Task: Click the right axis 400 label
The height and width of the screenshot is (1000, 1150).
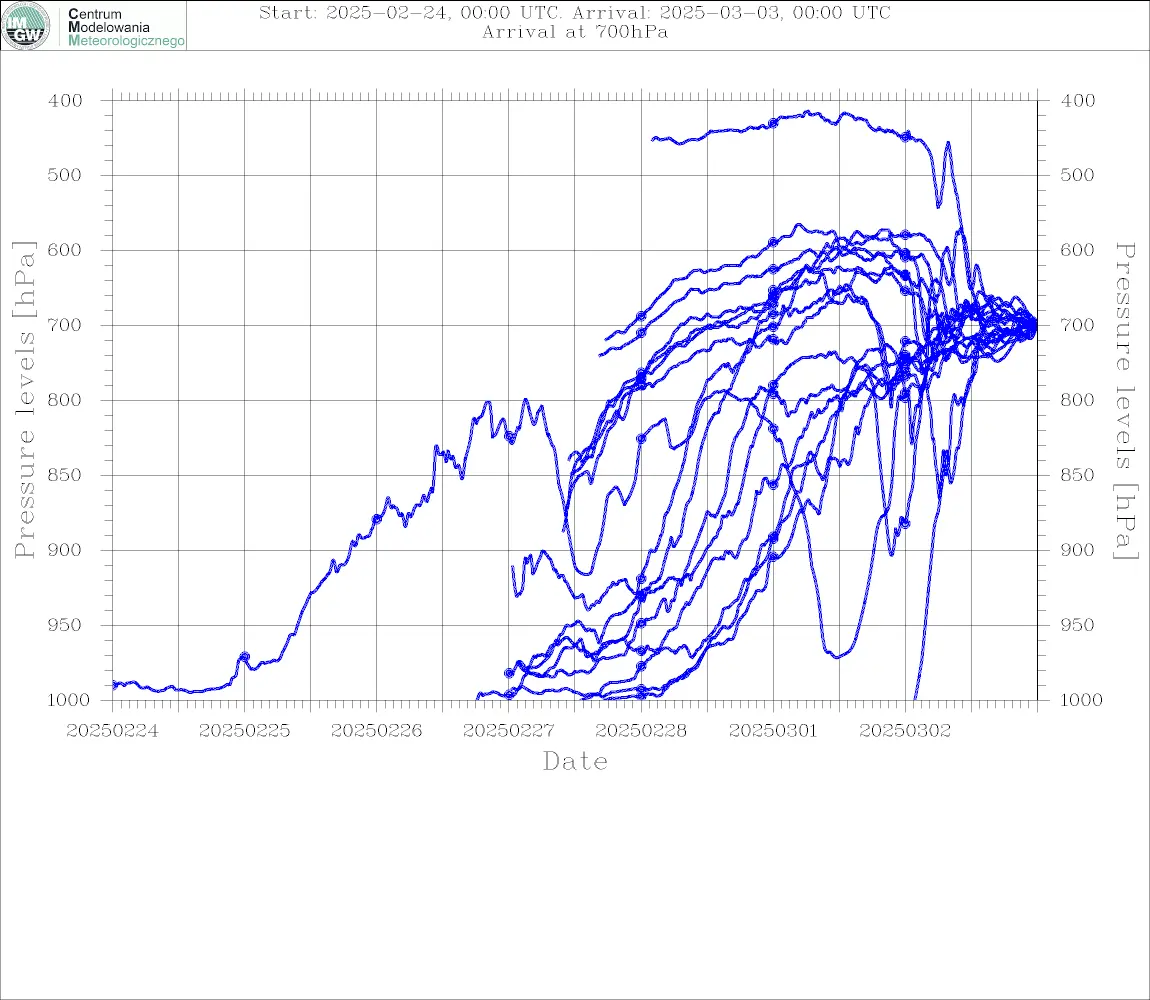Action: (1077, 101)
